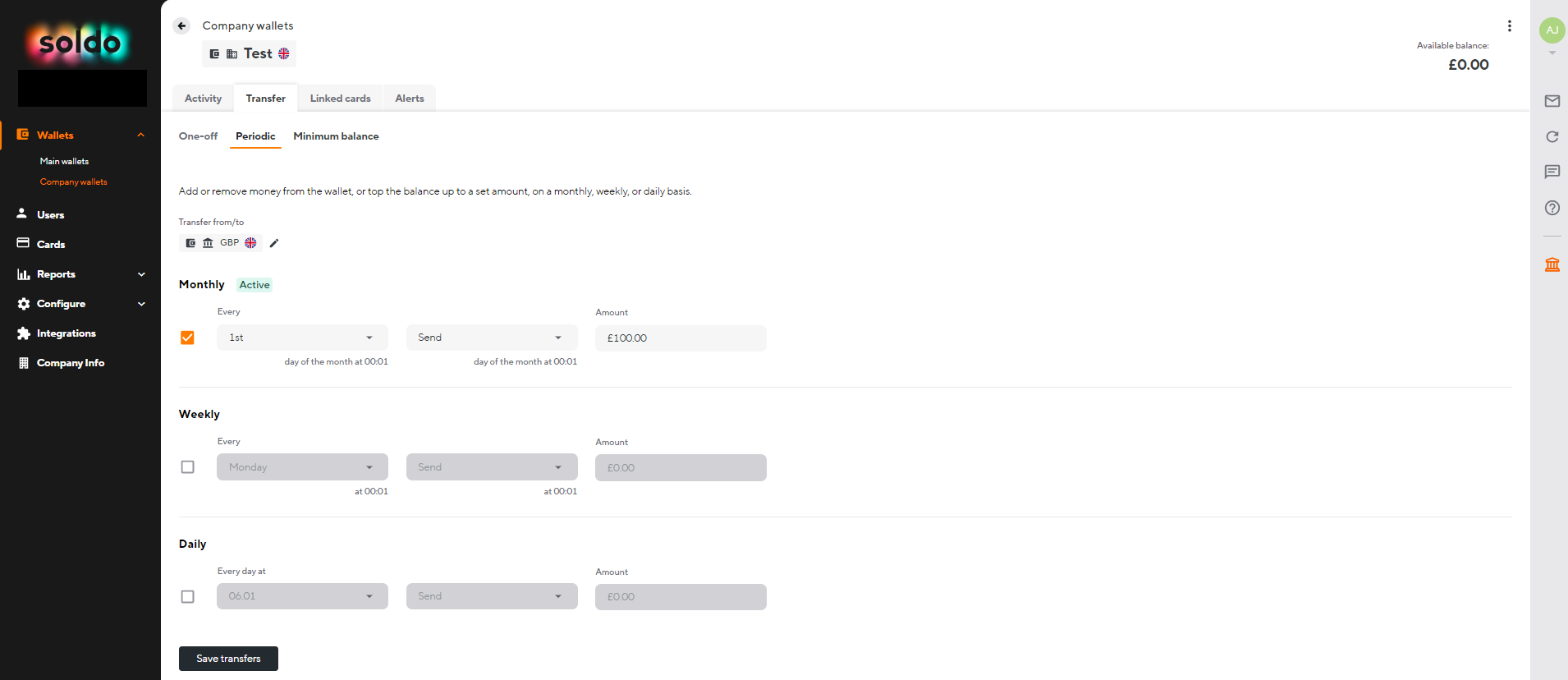Click the Wallets icon in sidebar
This screenshot has height=680, width=1568.
pos(23,135)
